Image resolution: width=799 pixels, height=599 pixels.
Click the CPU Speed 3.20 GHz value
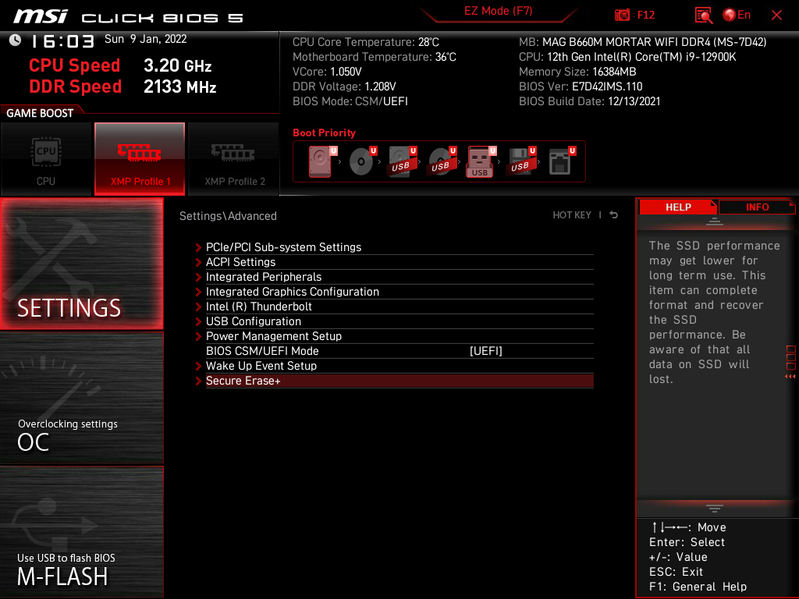pyautogui.click(x=177, y=66)
